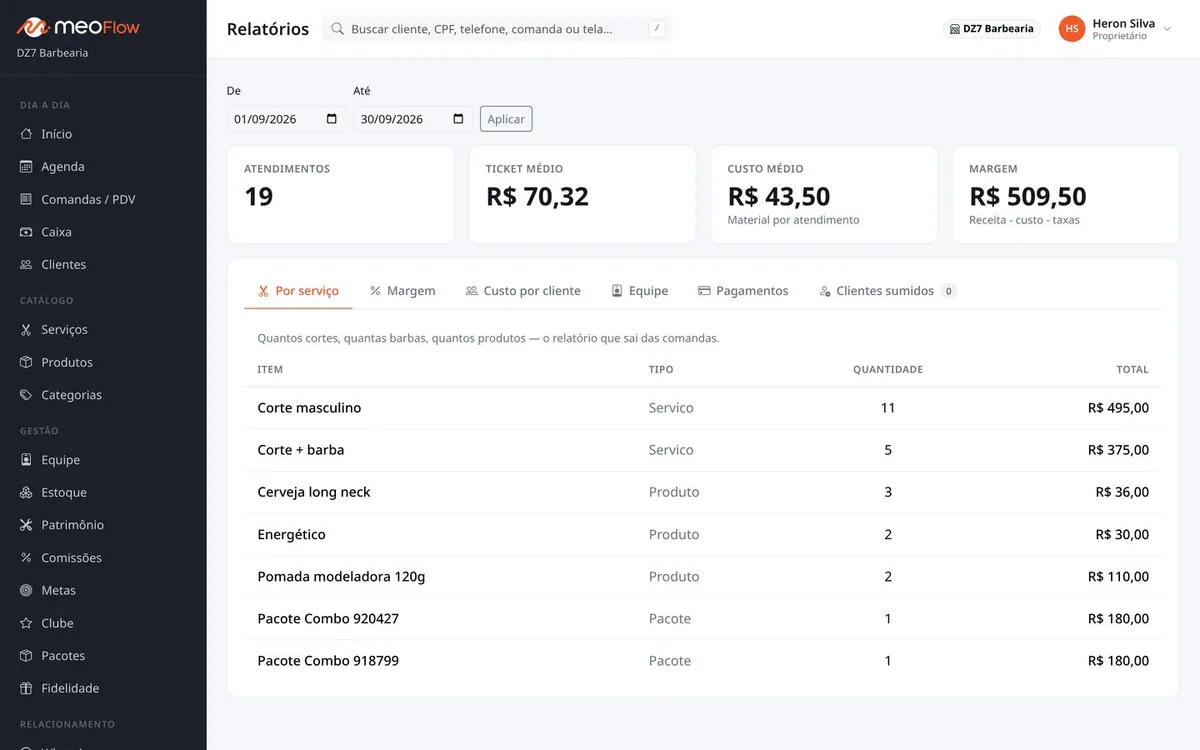Open the Fidelidade link in sidebar
1200x750 pixels.
pyautogui.click(x=70, y=689)
